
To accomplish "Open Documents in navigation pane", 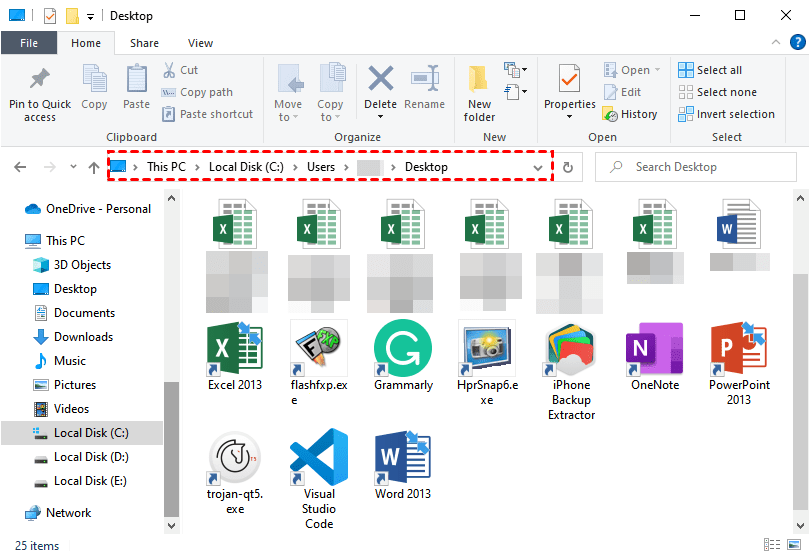I will (x=74, y=313).
